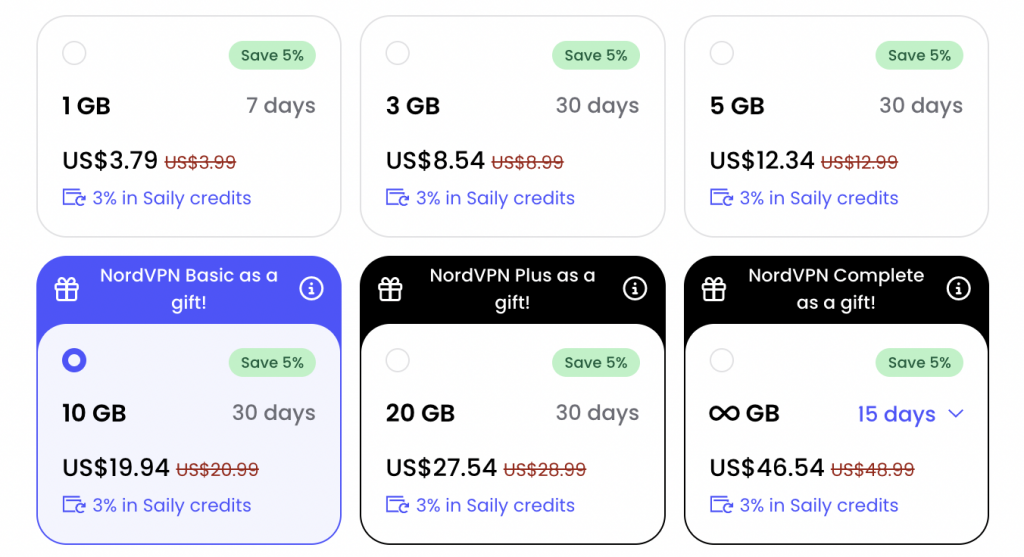The width and height of the screenshot is (1024, 557).
Task: Select the 3 GB plan radio button
Action: (397, 53)
